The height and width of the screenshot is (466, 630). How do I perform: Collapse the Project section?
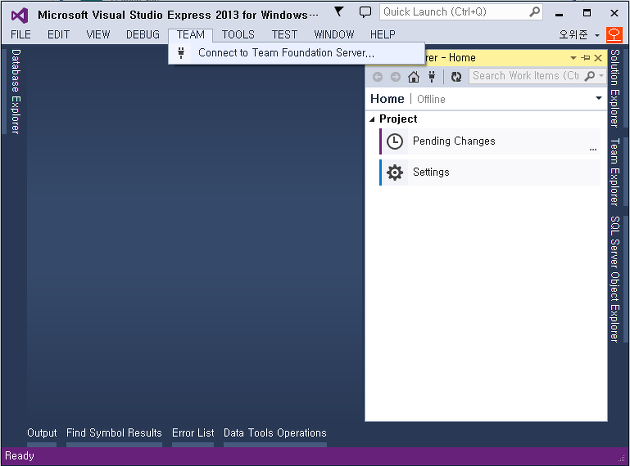click(x=372, y=119)
